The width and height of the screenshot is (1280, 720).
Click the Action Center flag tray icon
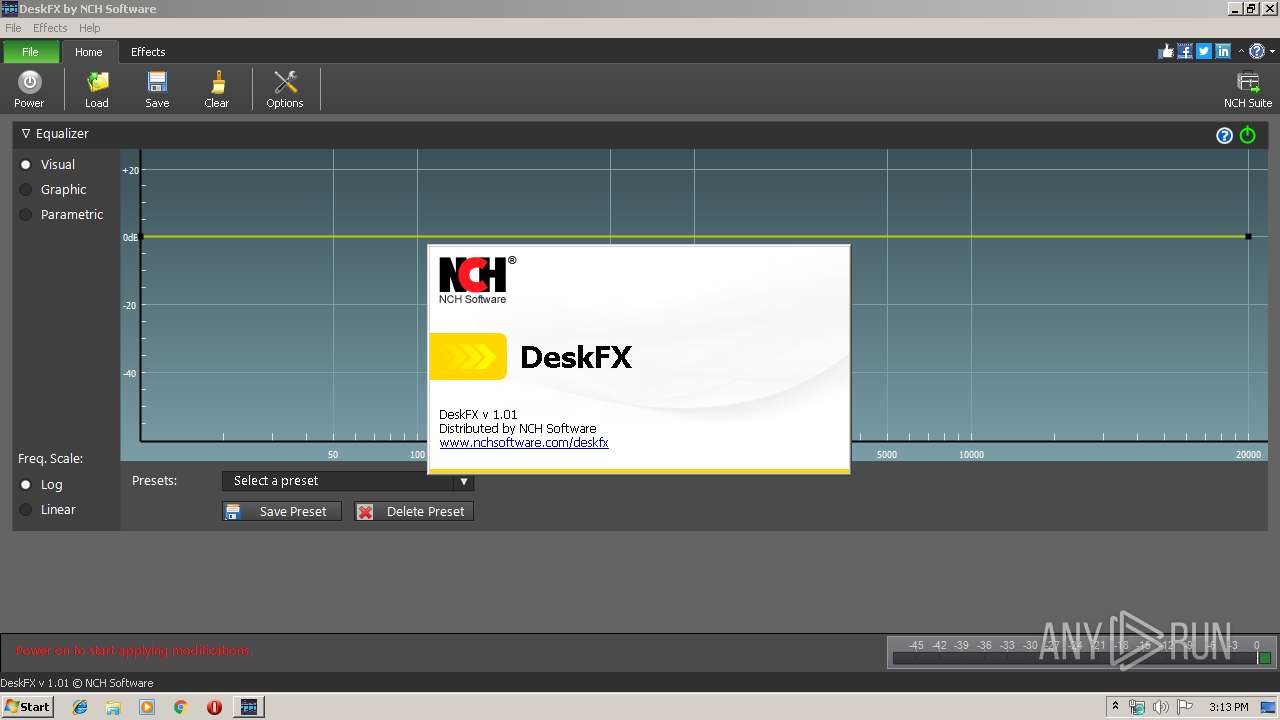(1184, 707)
